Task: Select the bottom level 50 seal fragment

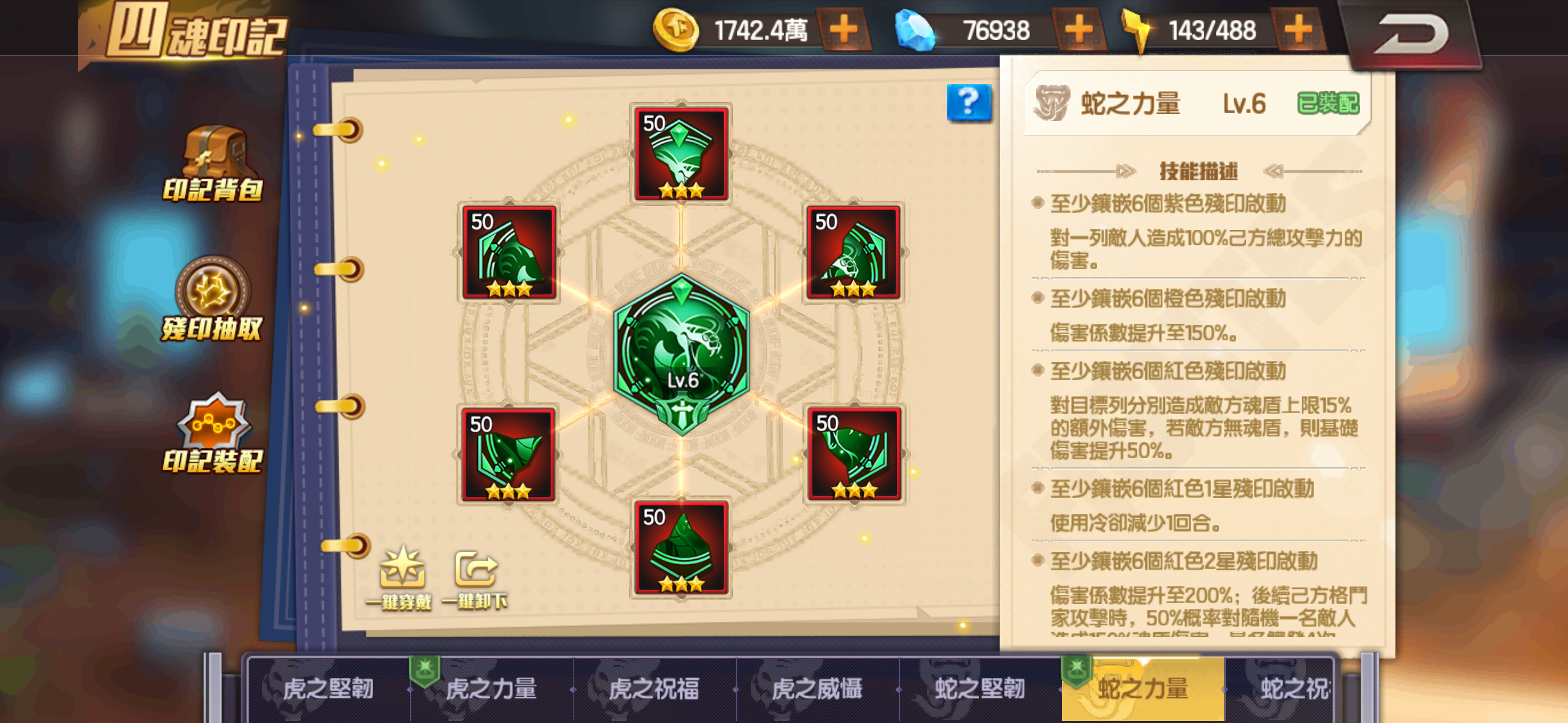Action: pos(681,548)
